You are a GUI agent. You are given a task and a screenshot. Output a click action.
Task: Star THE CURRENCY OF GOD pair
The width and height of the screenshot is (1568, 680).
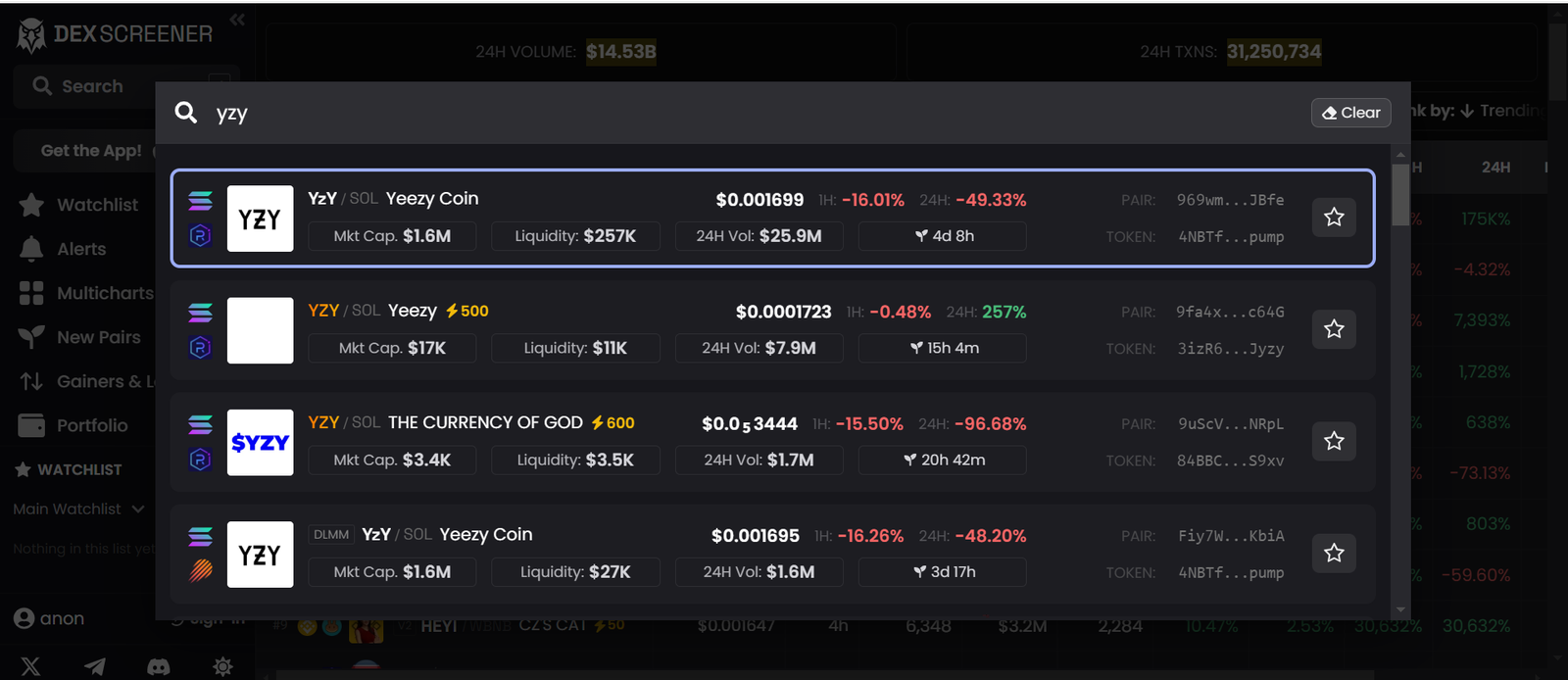point(1334,441)
